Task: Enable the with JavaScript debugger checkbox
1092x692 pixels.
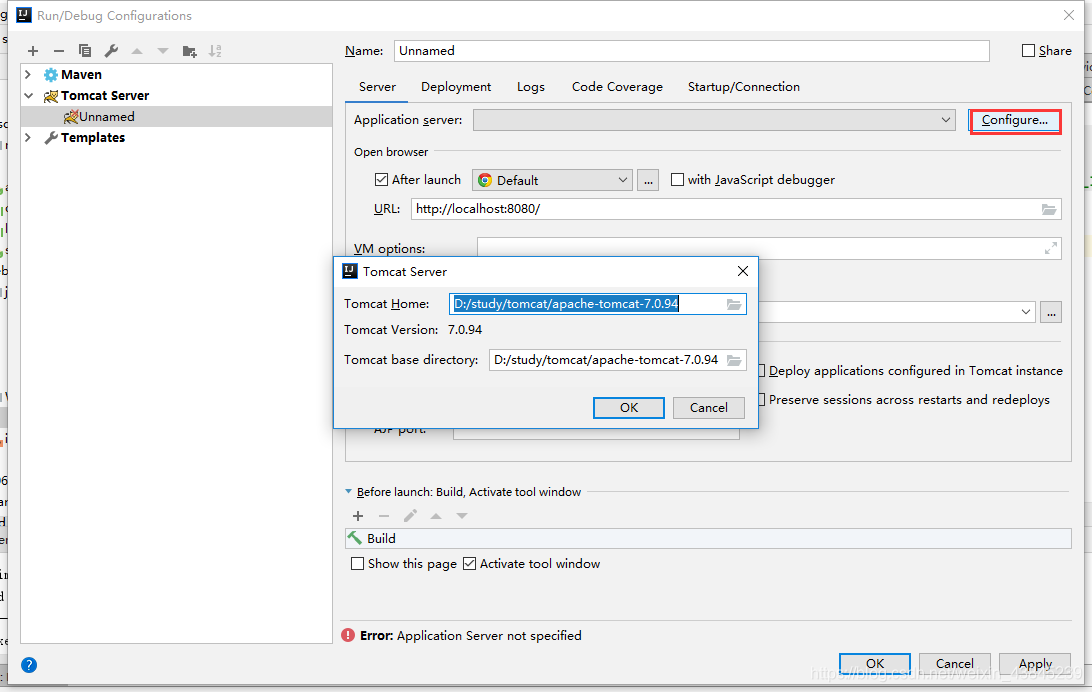Action: click(x=677, y=180)
